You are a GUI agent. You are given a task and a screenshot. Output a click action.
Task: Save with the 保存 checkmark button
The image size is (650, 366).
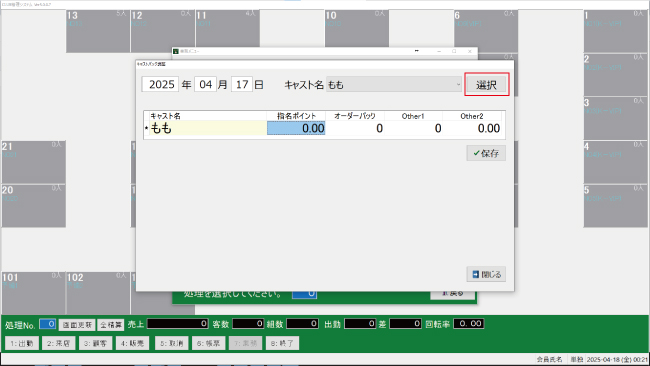(486, 153)
